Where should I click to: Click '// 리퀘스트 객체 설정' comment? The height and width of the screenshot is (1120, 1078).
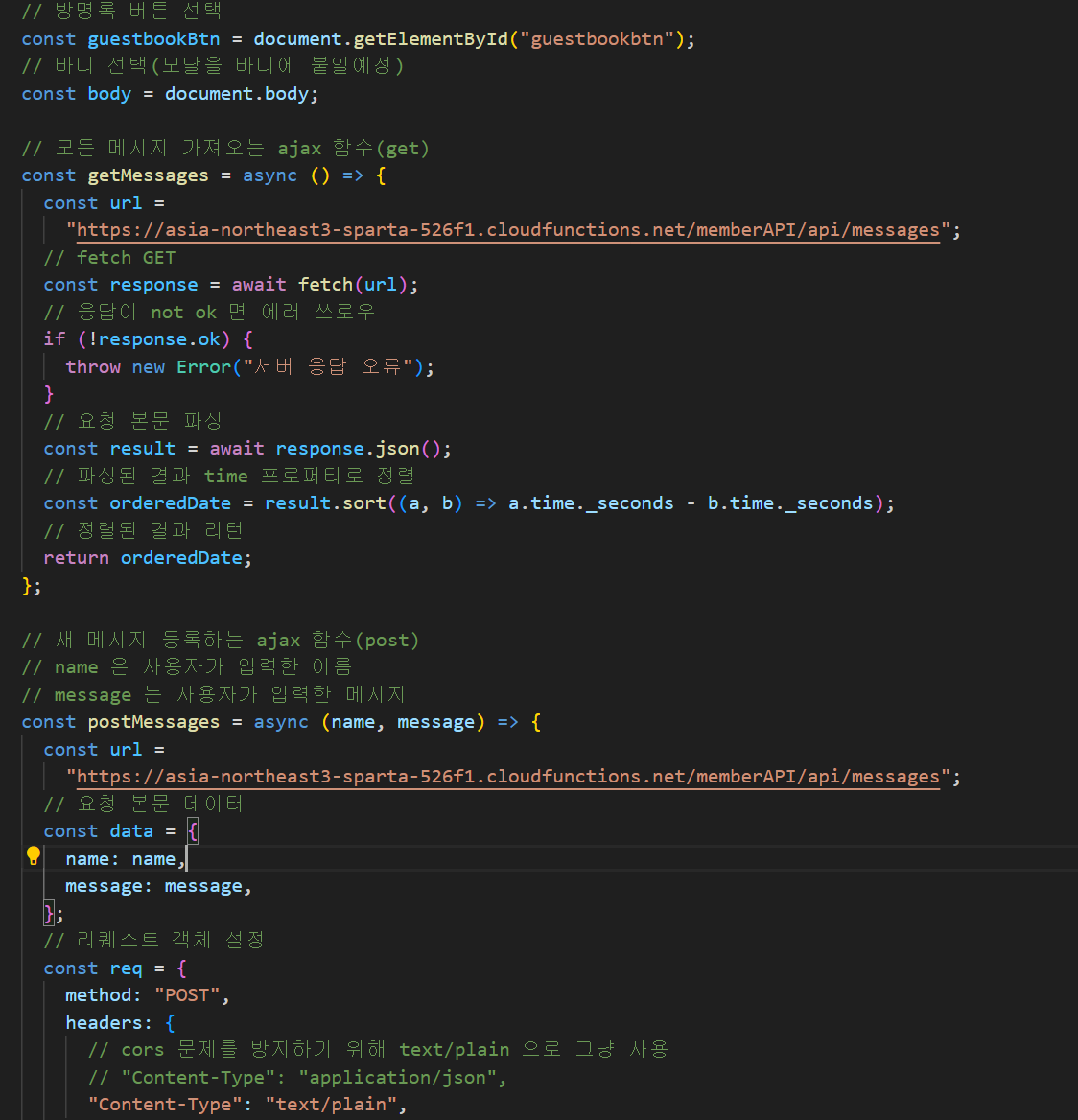pos(154,941)
